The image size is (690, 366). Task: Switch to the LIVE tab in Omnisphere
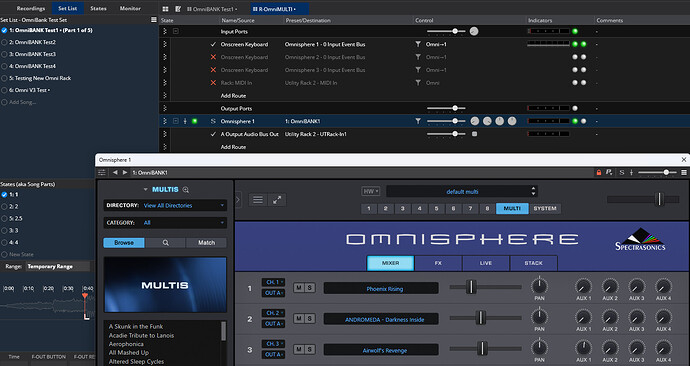tap(486, 263)
